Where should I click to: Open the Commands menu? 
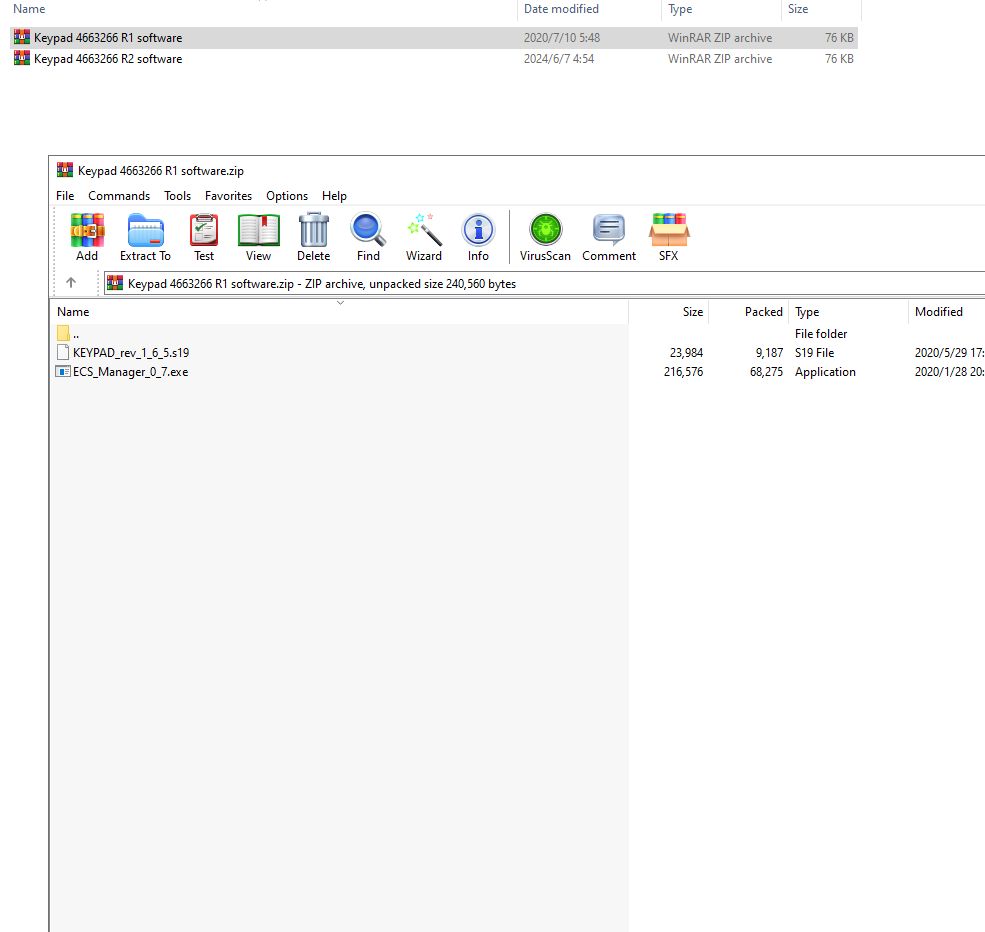119,196
